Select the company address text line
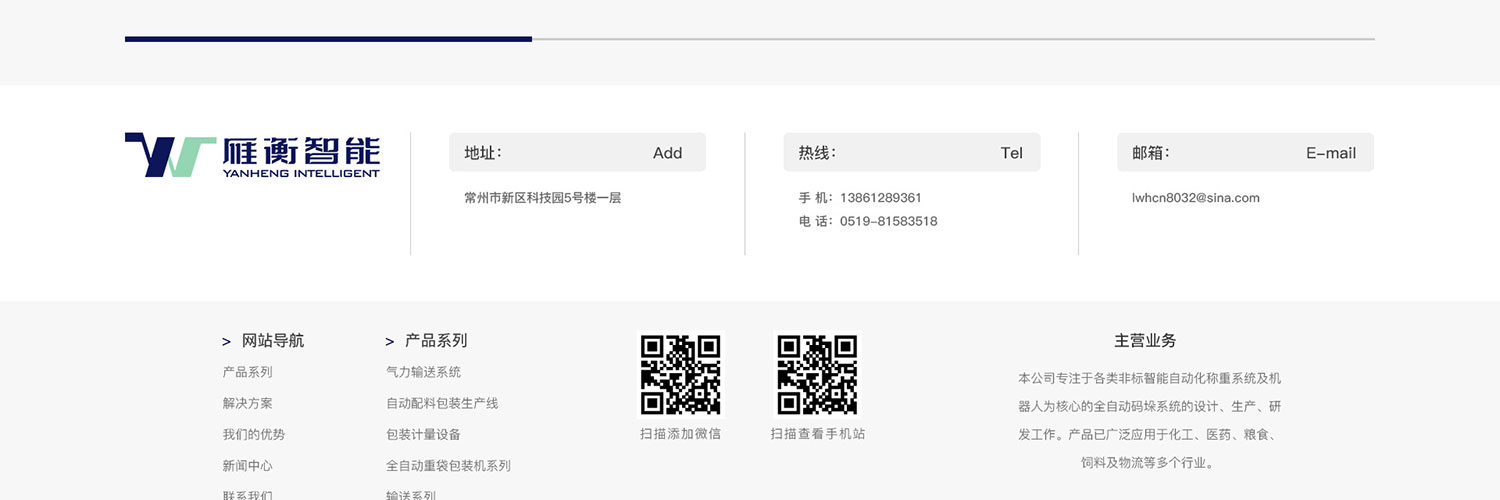Screen dimensions: 1500x500 (x=542, y=198)
